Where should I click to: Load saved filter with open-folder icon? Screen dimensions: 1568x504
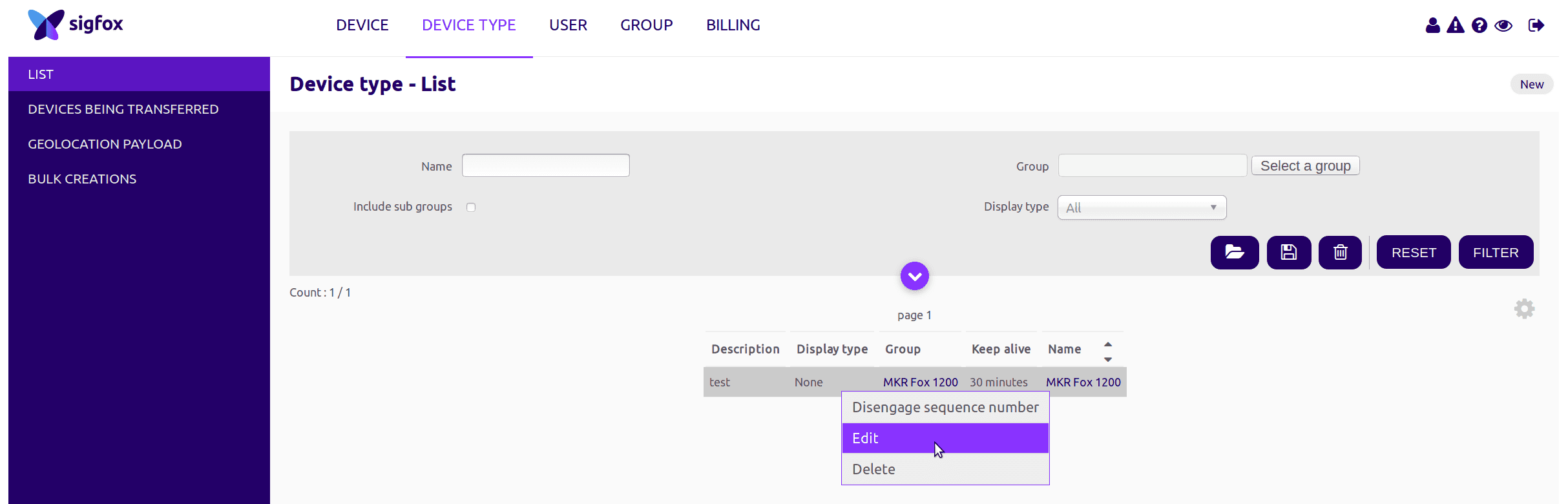point(1234,252)
